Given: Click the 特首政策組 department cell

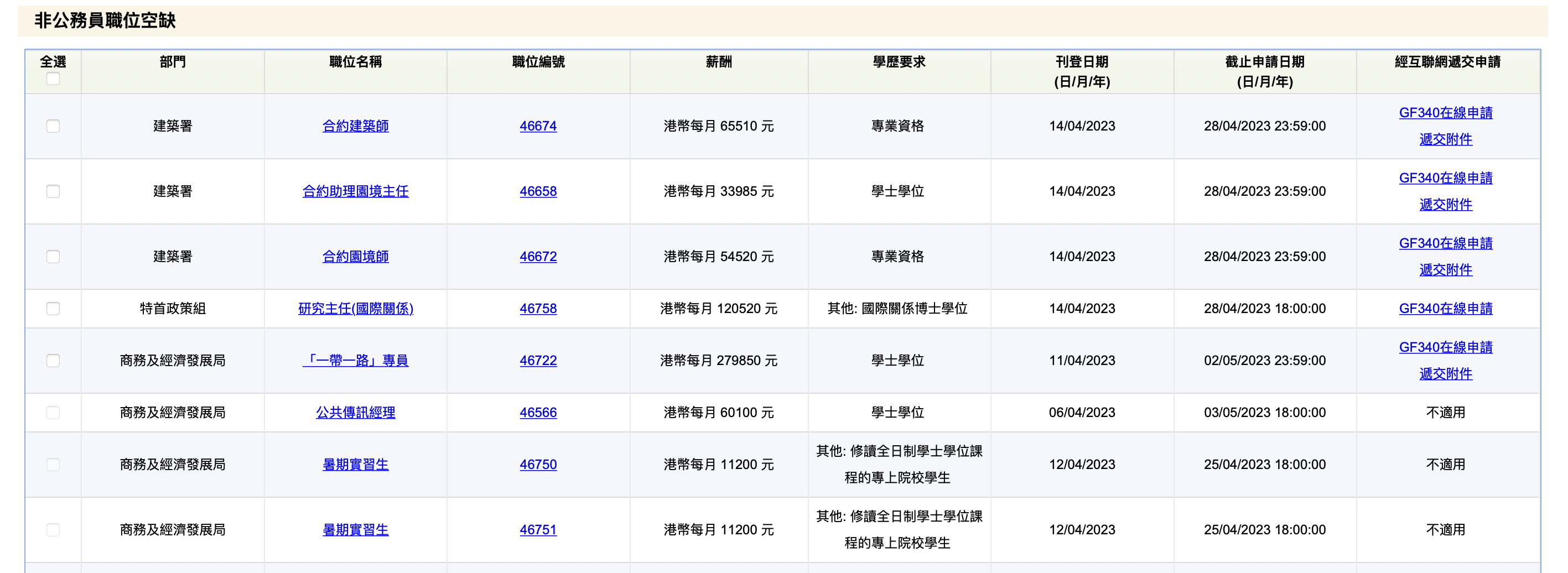Looking at the screenshot, I should (173, 309).
